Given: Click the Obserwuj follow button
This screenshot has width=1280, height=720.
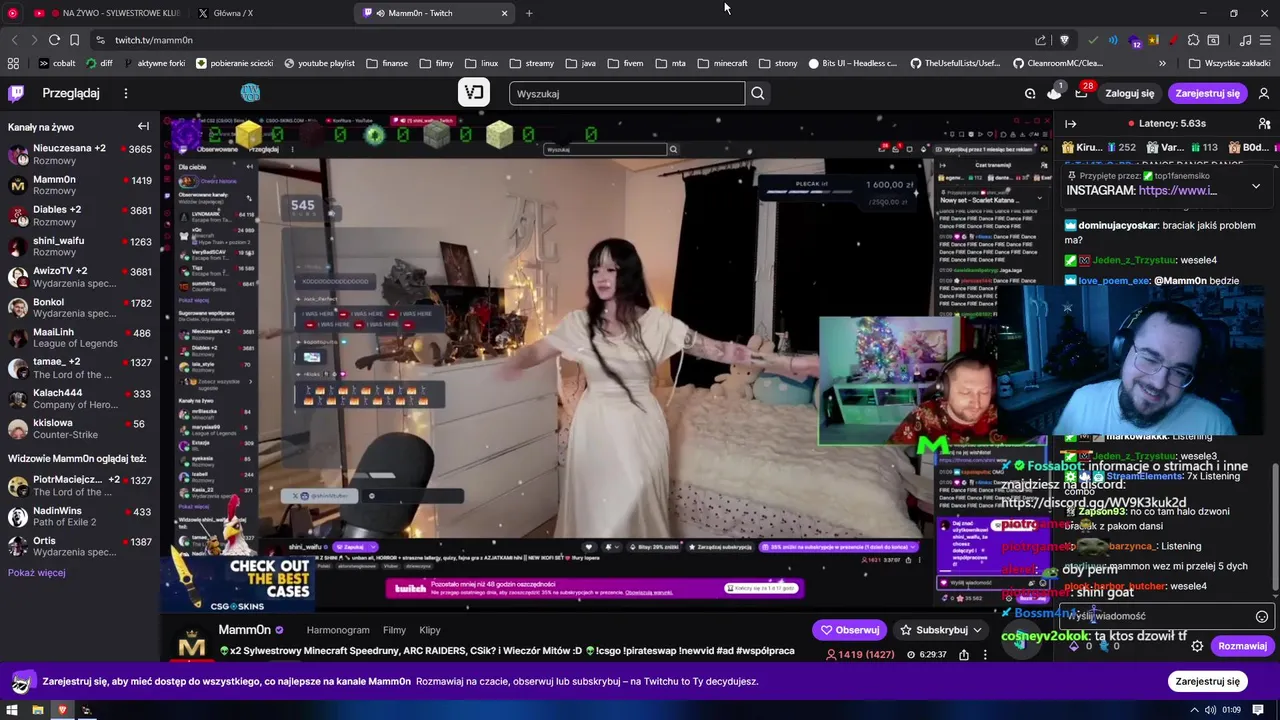Looking at the screenshot, I should tap(850, 630).
